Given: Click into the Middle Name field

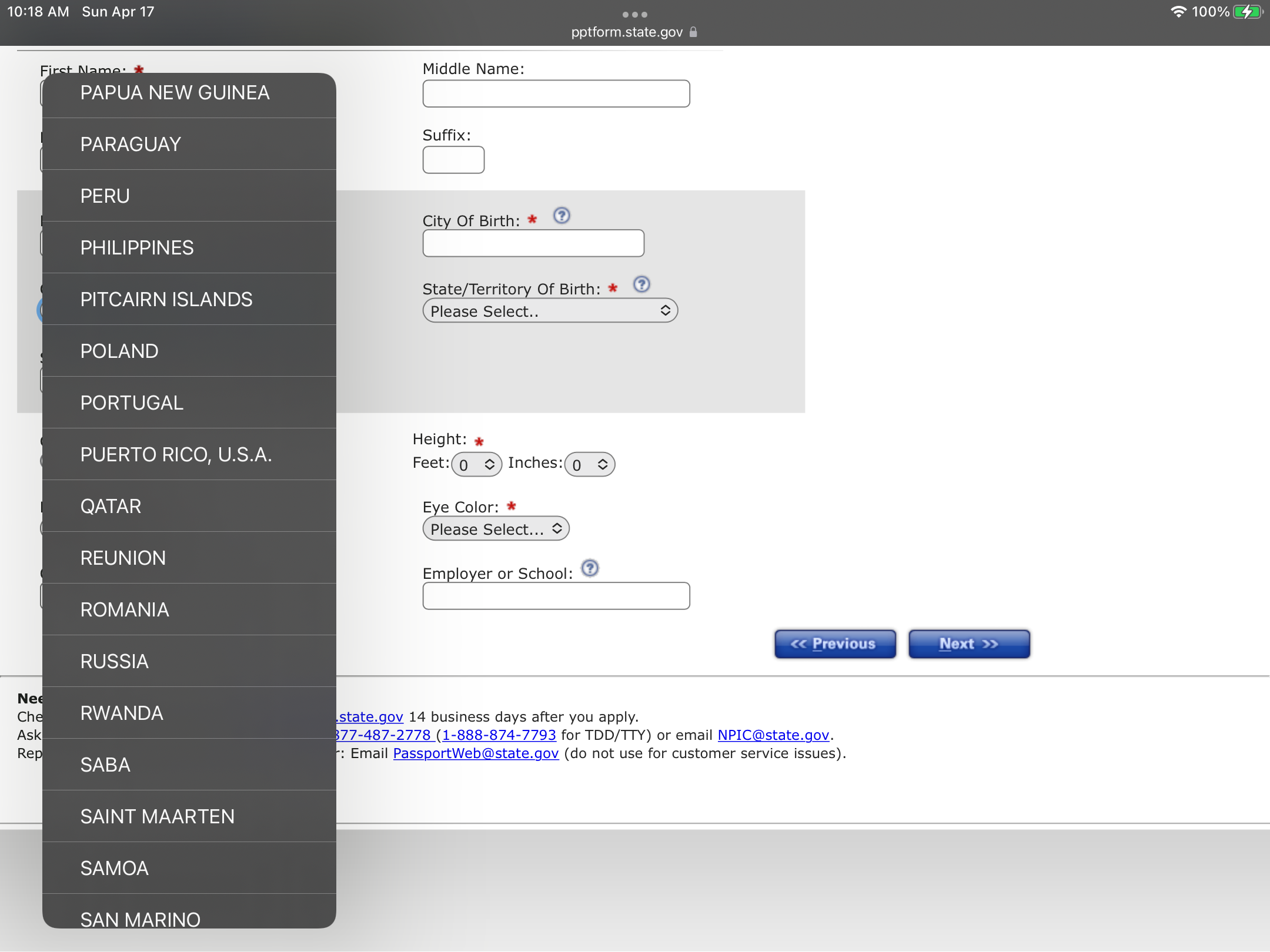Looking at the screenshot, I should [x=556, y=94].
